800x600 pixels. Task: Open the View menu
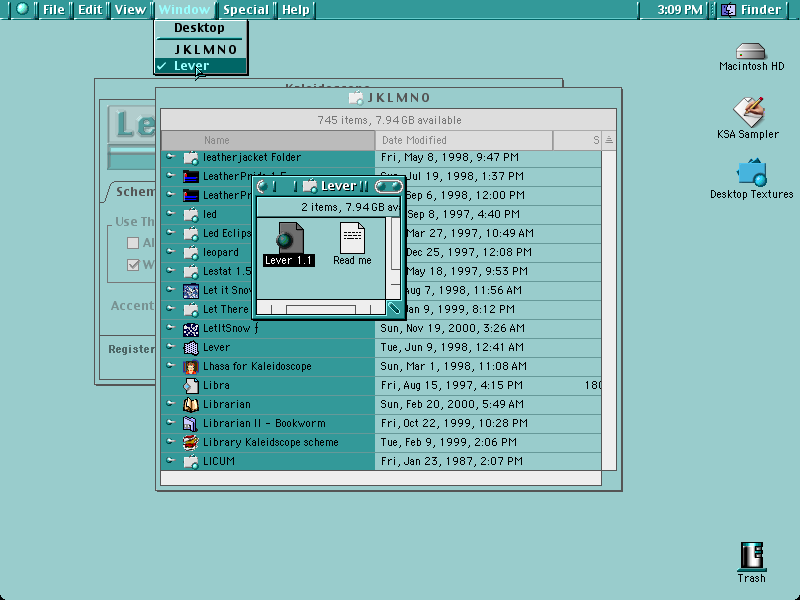coord(130,10)
